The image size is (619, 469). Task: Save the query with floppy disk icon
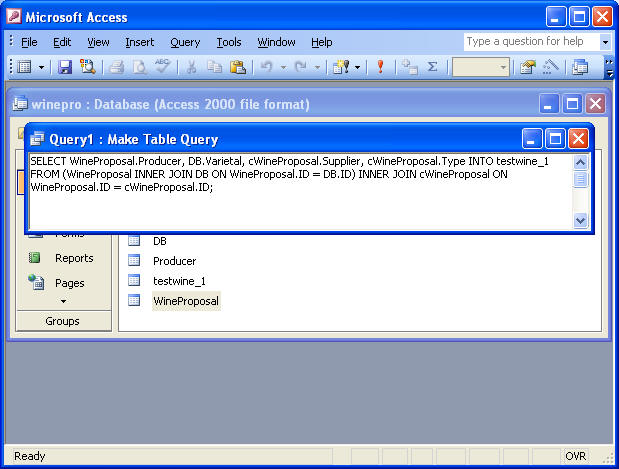click(65, 67)
